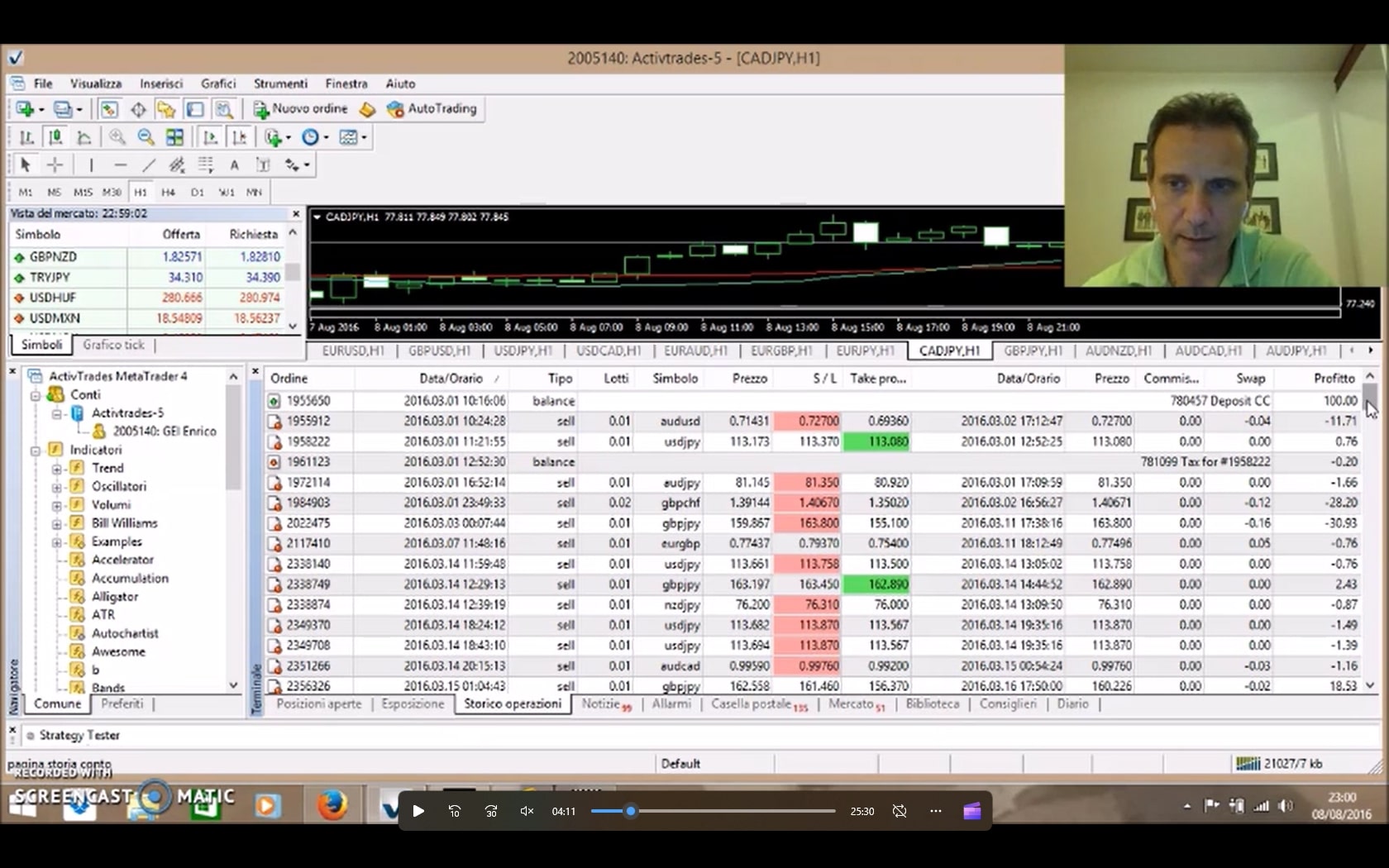Screen dimensions: 1389x868
Task: Close the Market Watch panel
Action: (x=296, y=213)
